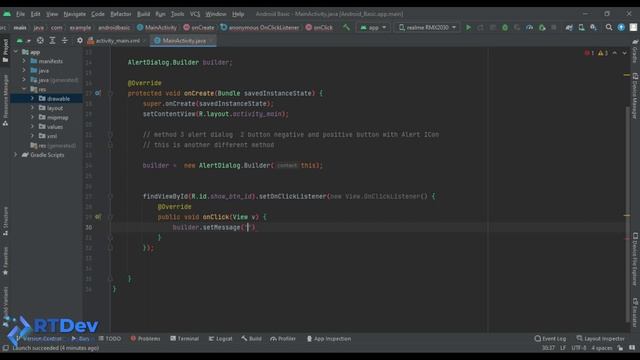Click the Expand All project tree icon
The image size is (640, 360).
point(52,40)
